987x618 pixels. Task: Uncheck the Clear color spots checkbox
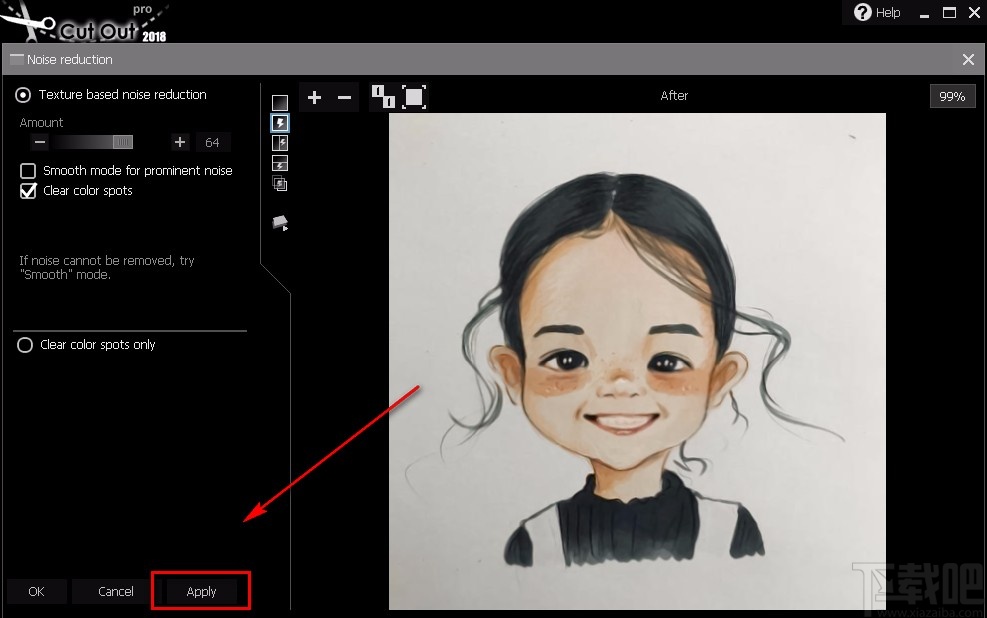coord(27,190)
